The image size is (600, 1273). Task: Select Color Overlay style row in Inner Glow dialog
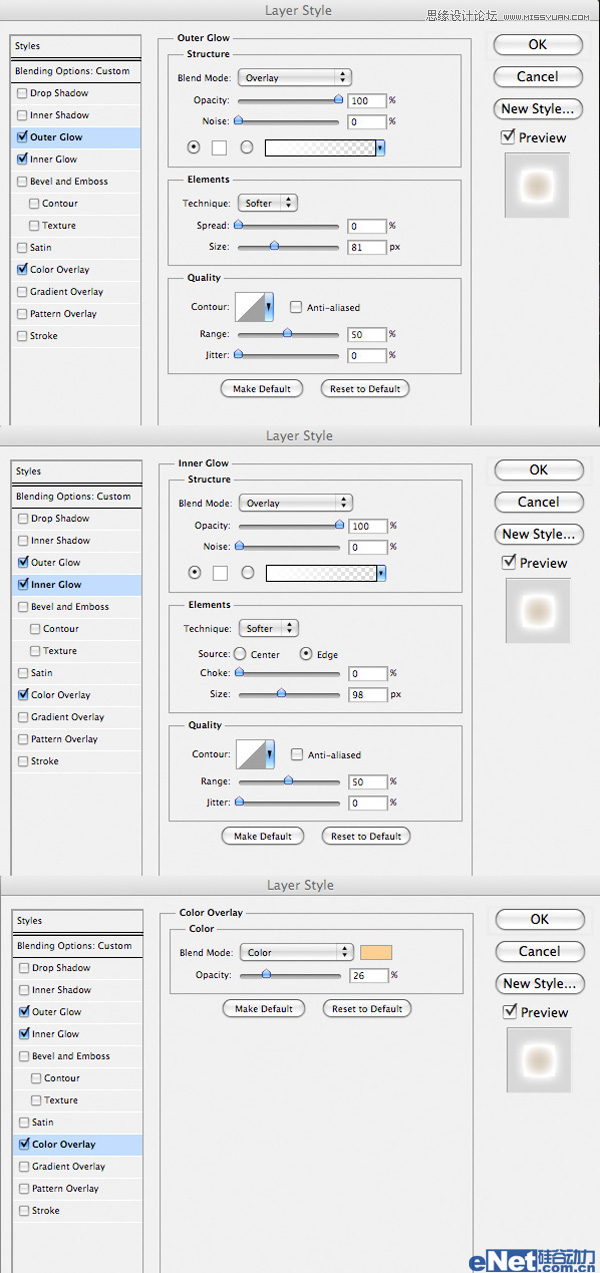pos(76,695)
